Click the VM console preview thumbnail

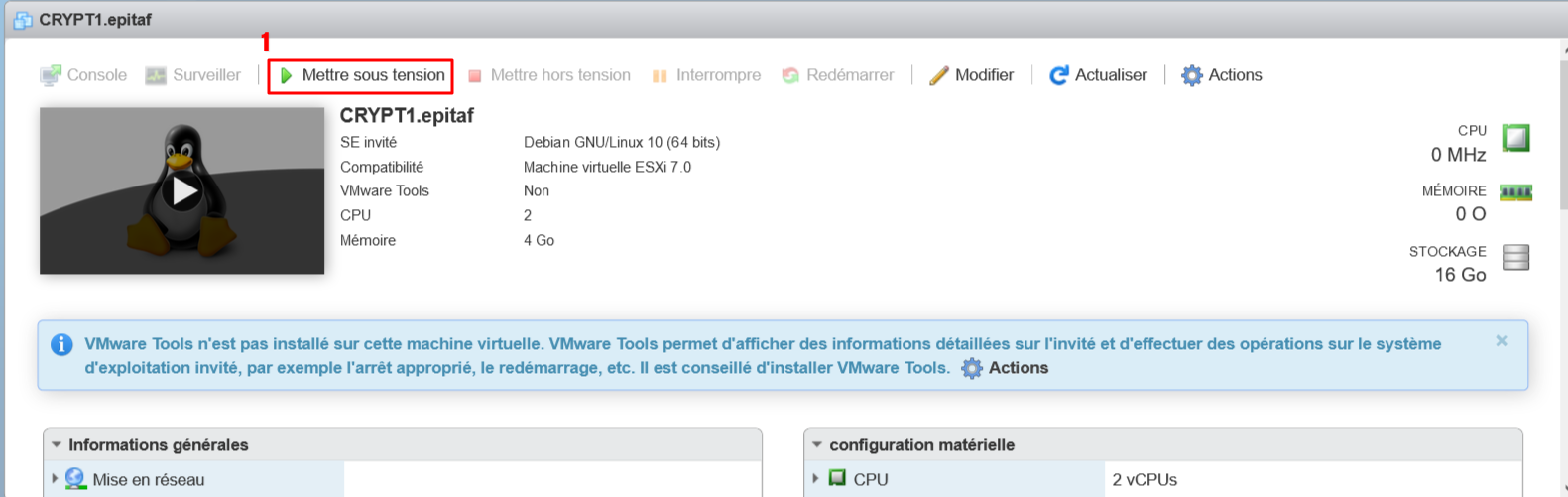pos(182,190)
